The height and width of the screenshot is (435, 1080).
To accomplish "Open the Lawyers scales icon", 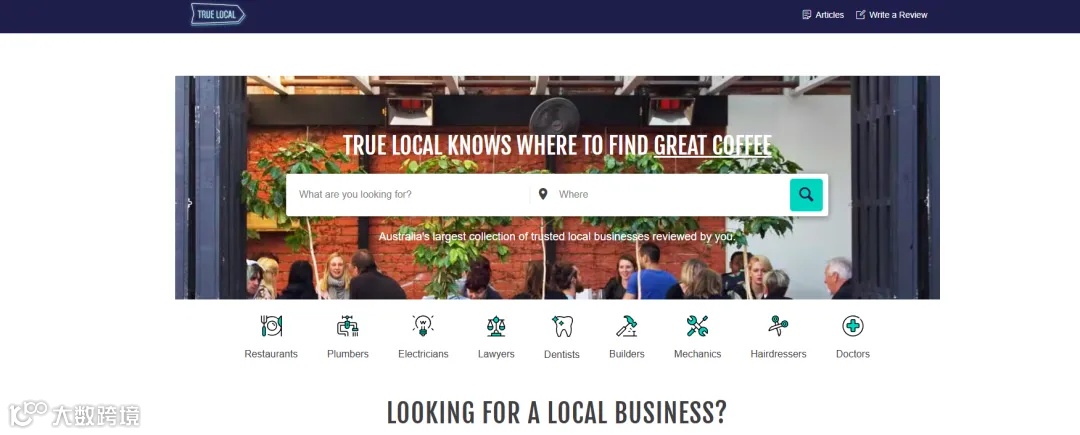I will point(496,326).
